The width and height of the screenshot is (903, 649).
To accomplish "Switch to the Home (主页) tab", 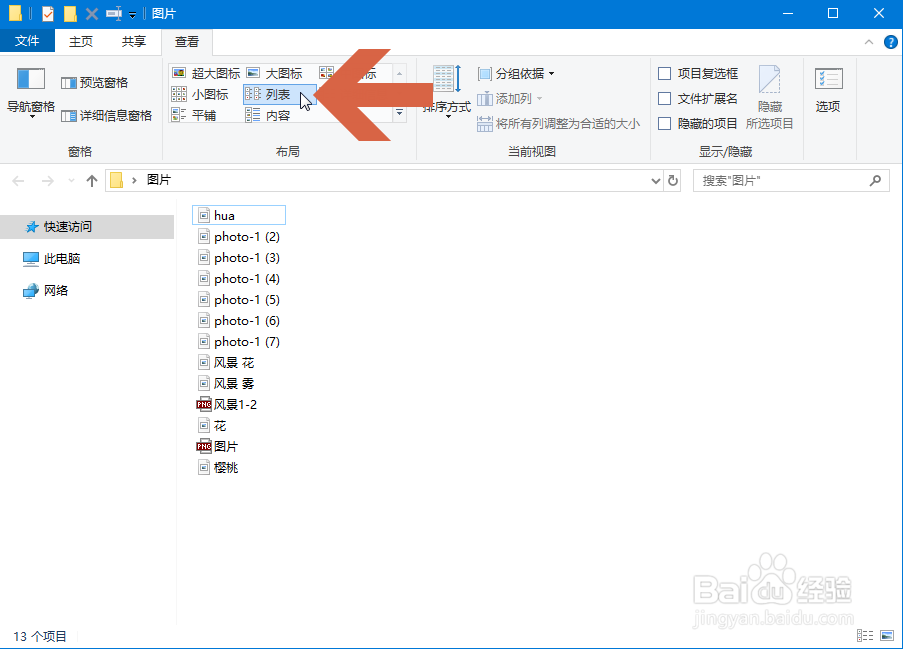I will point(81,41).
